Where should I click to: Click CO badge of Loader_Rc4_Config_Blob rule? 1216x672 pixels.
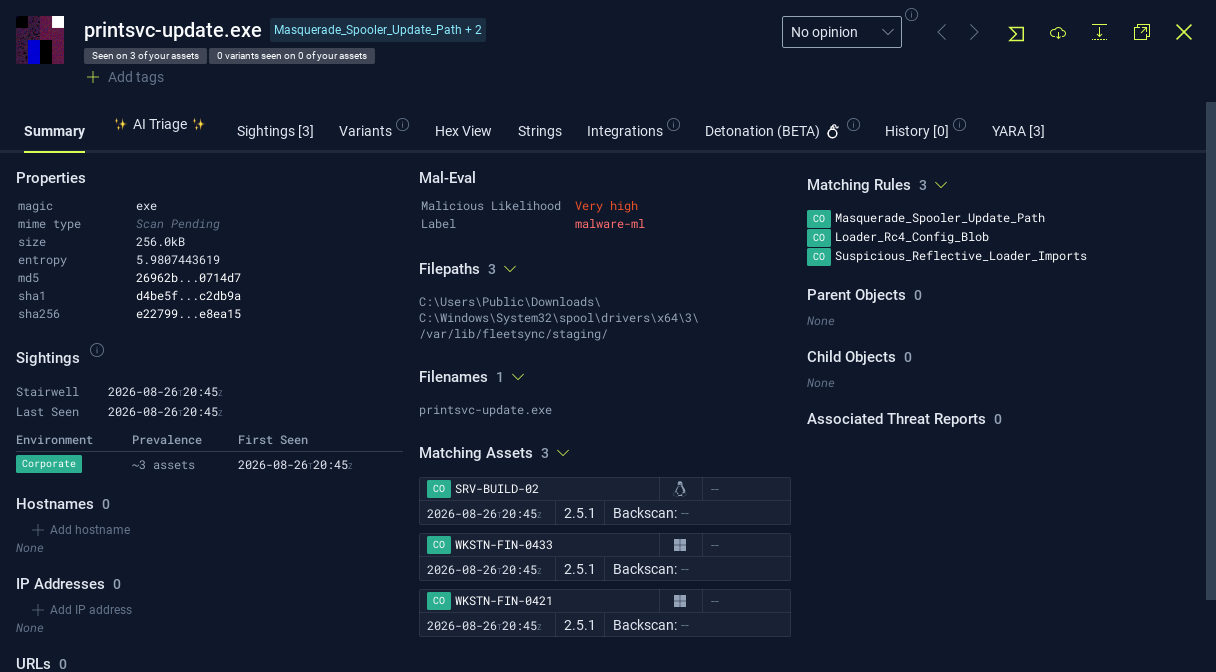click(x=818, y=237)
